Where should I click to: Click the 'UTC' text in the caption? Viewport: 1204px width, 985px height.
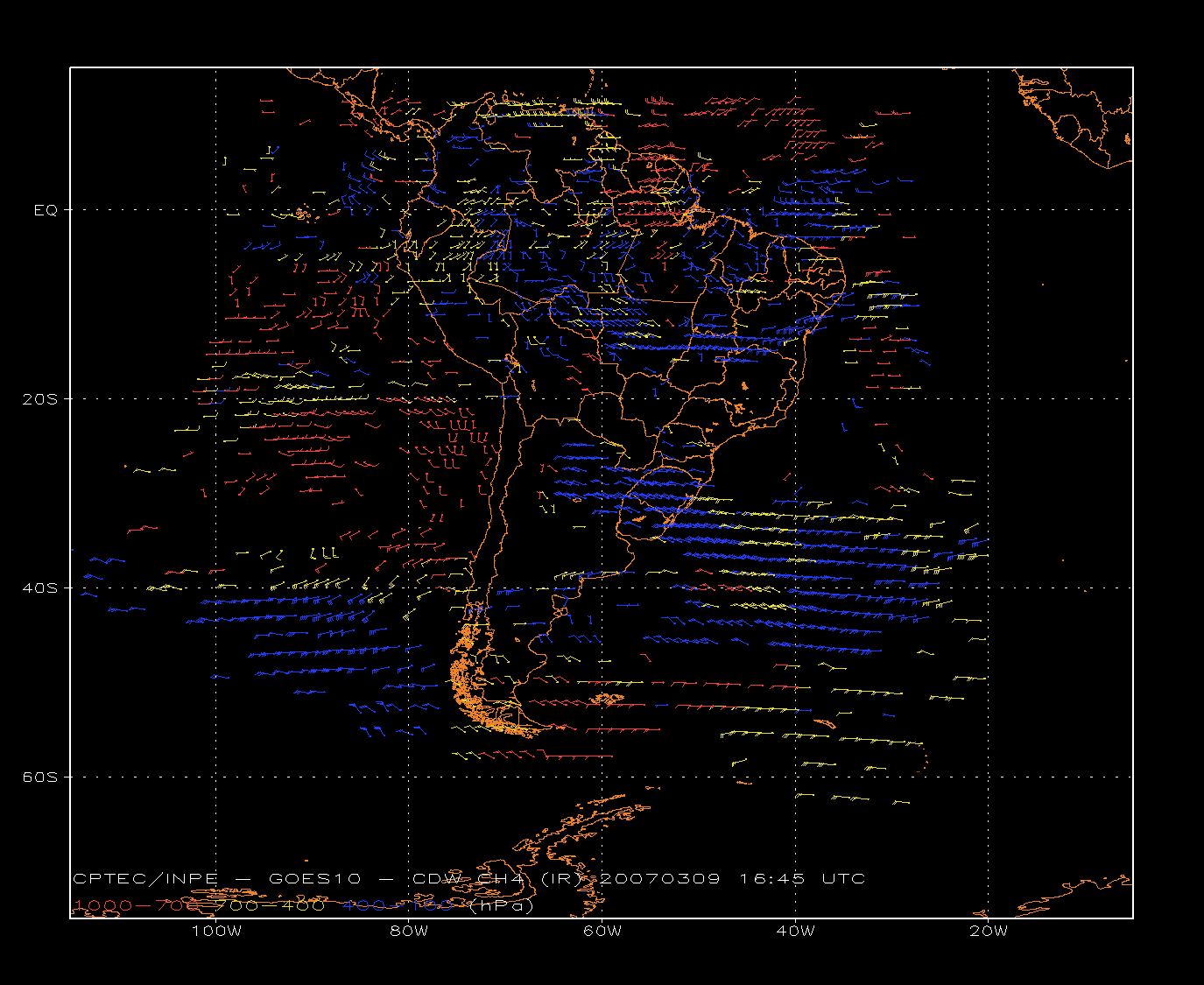tap(843, 878)
